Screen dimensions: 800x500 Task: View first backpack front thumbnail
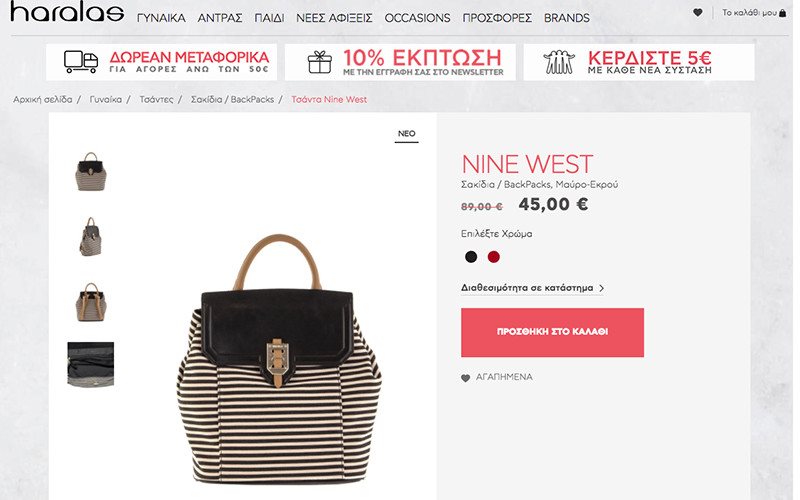coord(91,171)
